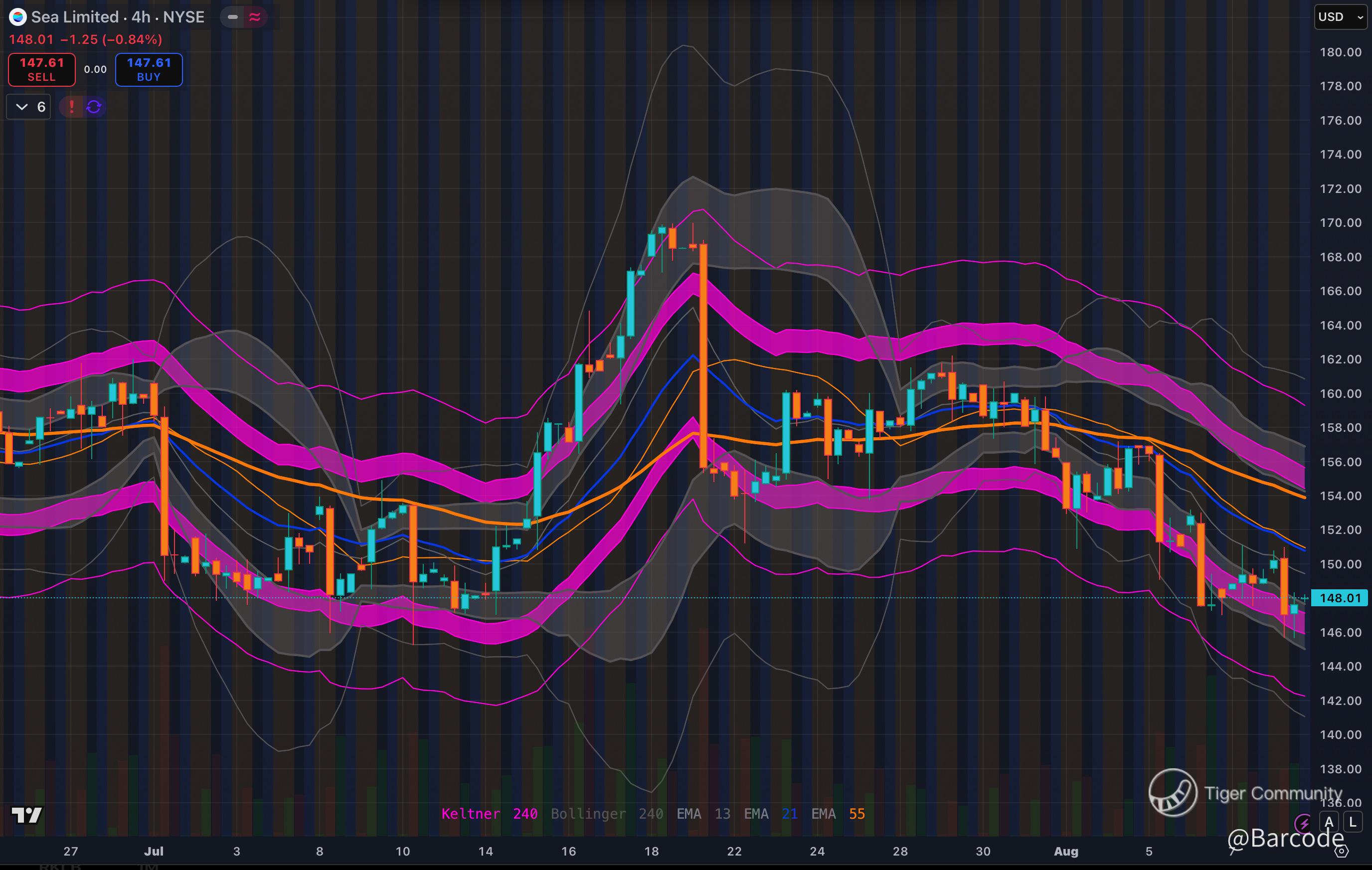Image resolution: width=1372 pixels, height=870 pixels.
Task: Click the 147.61 SELL button
Action: (x=41, y=69)
